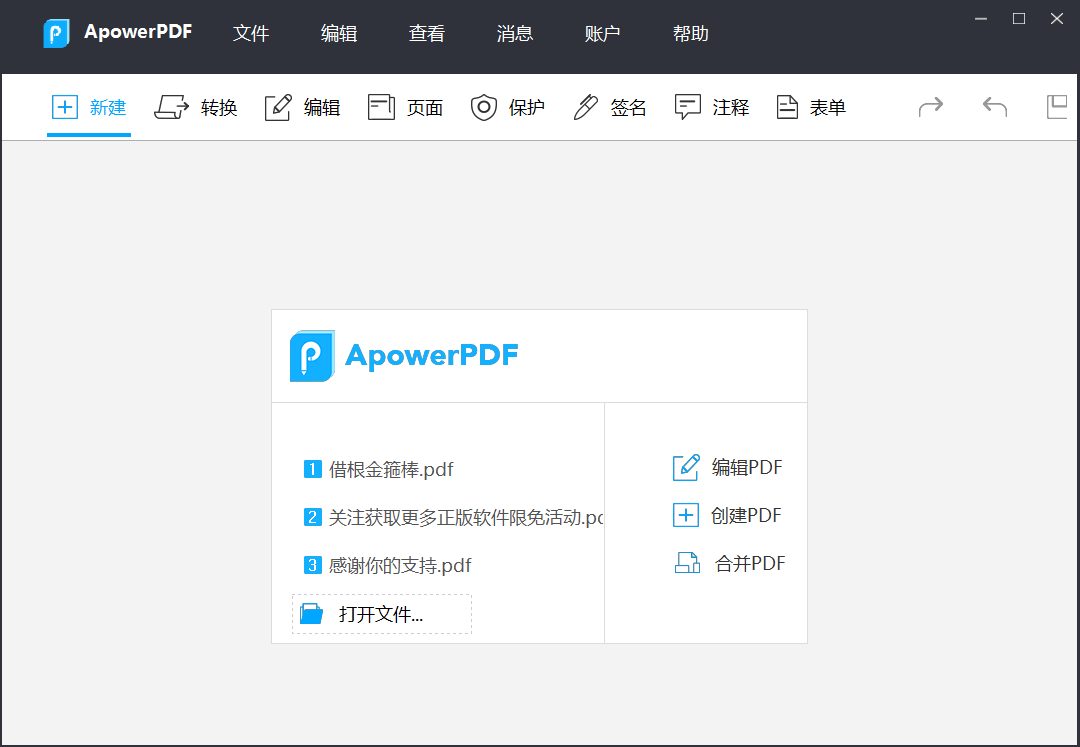Open the 保护 protection tools
Viewport: 1080px width, 747px height.
pos(508,107)
